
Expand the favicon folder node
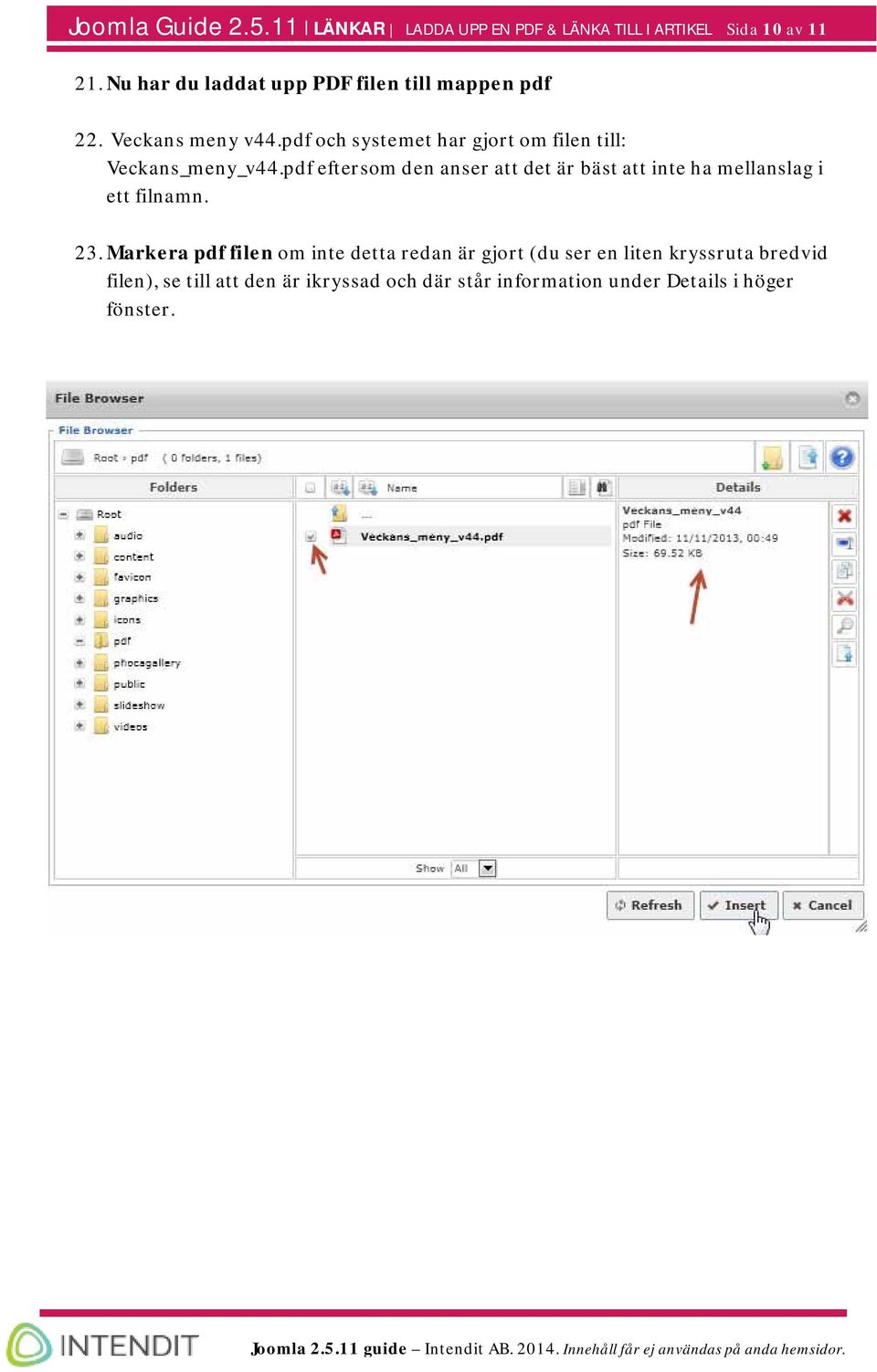coord(79,577)
